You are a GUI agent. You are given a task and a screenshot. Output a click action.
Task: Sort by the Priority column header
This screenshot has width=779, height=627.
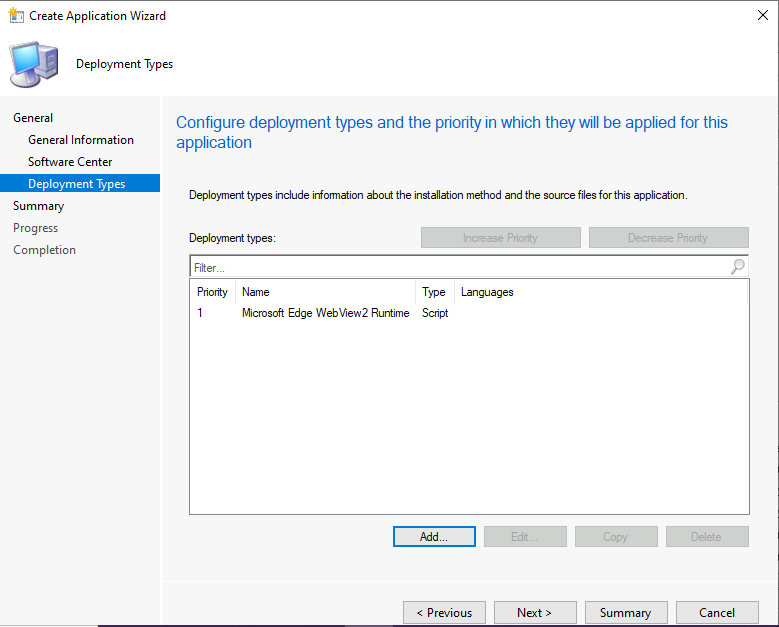pyautogui.click(x=212, y=292)
